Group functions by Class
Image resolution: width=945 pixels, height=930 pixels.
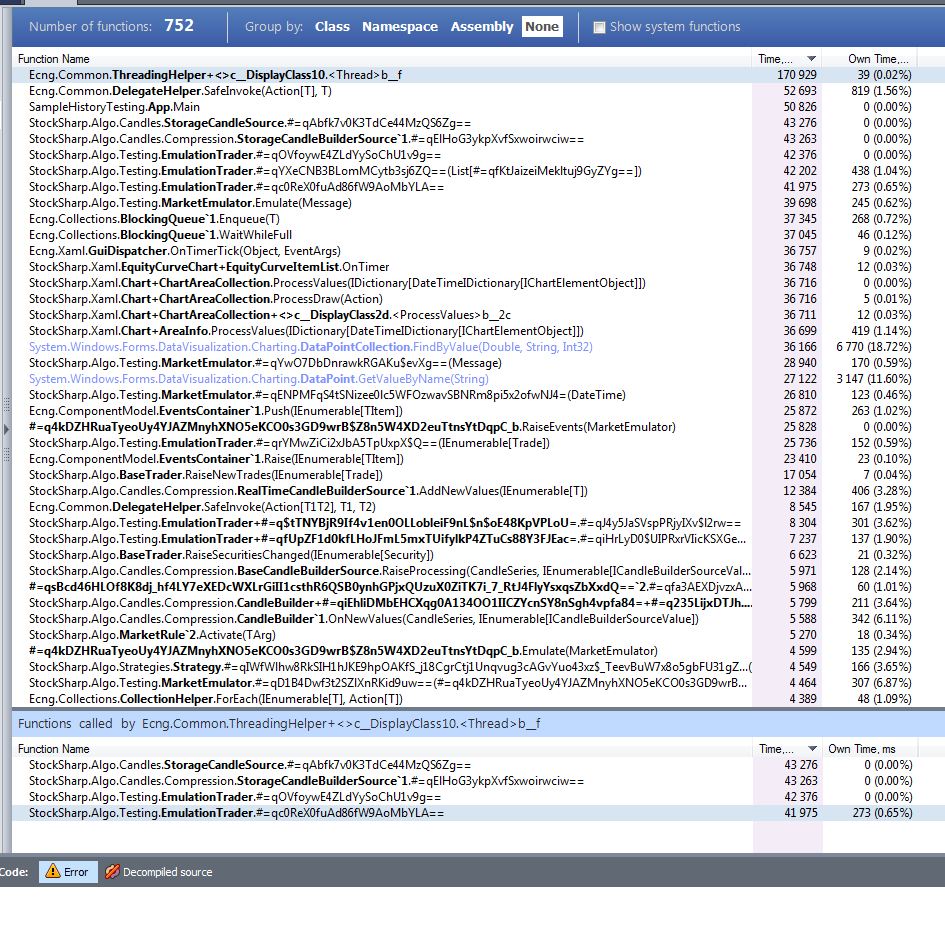tap(332, 27)
